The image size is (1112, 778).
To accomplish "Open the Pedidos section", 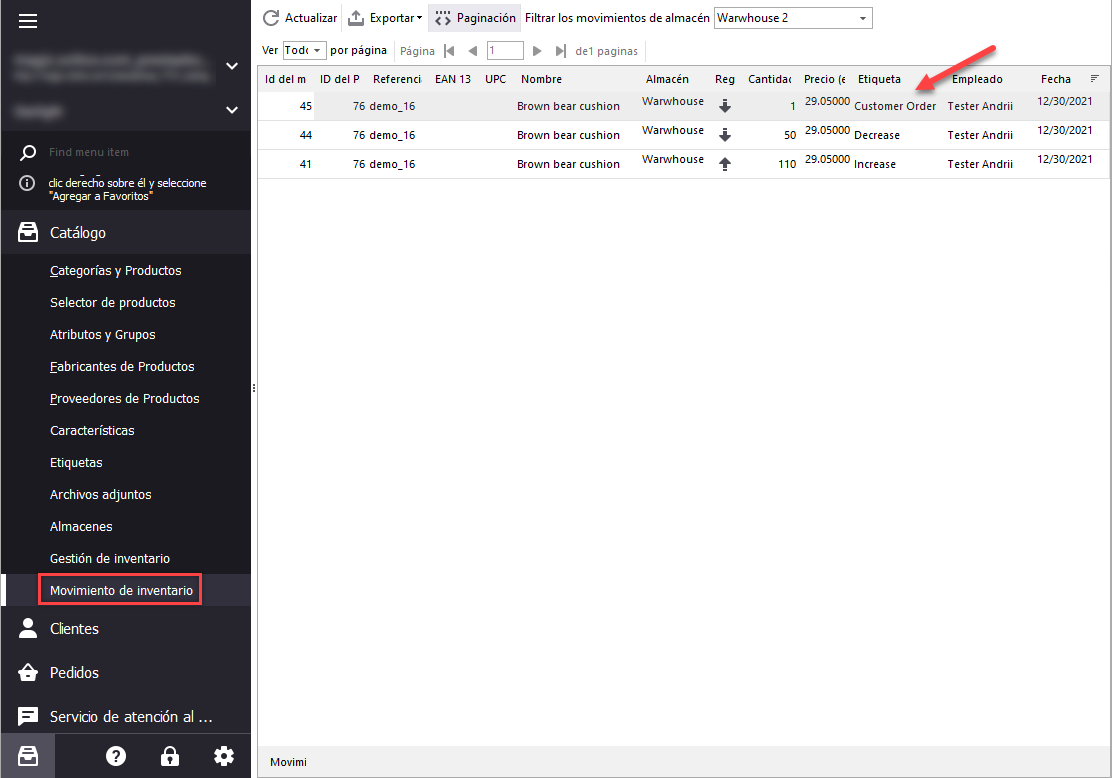I will coord(74,673).
